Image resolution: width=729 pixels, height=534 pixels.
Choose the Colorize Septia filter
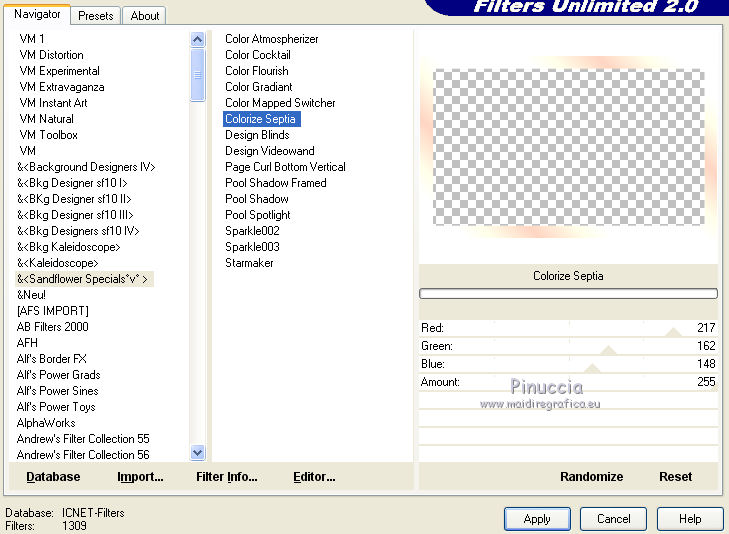262,119
